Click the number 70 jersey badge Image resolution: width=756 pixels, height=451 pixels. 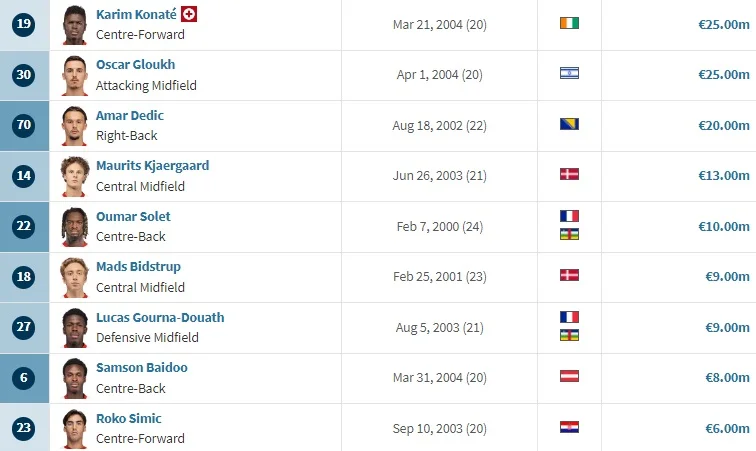pos(24,125)
